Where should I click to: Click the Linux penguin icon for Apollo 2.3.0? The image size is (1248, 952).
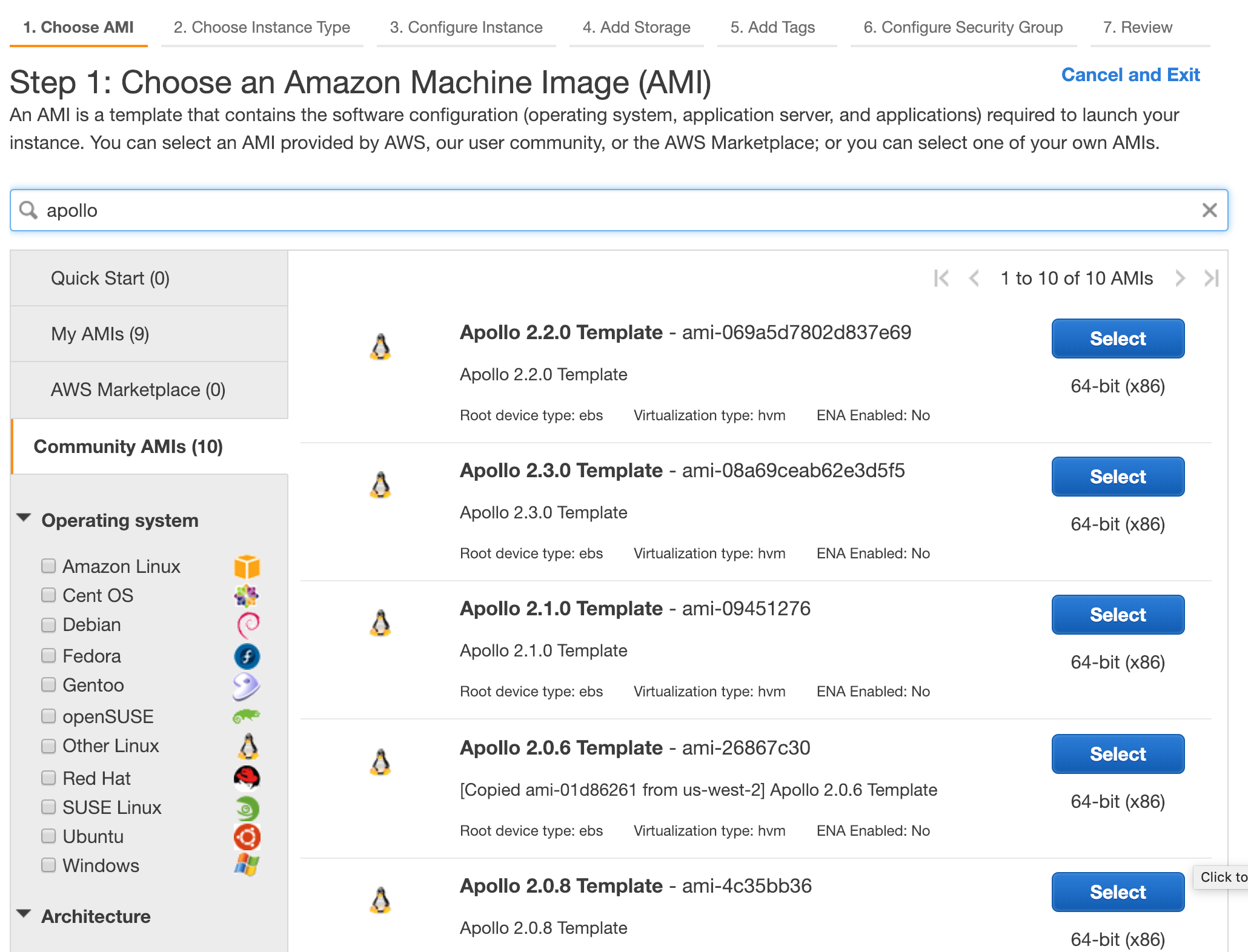[x=381, y=484]
